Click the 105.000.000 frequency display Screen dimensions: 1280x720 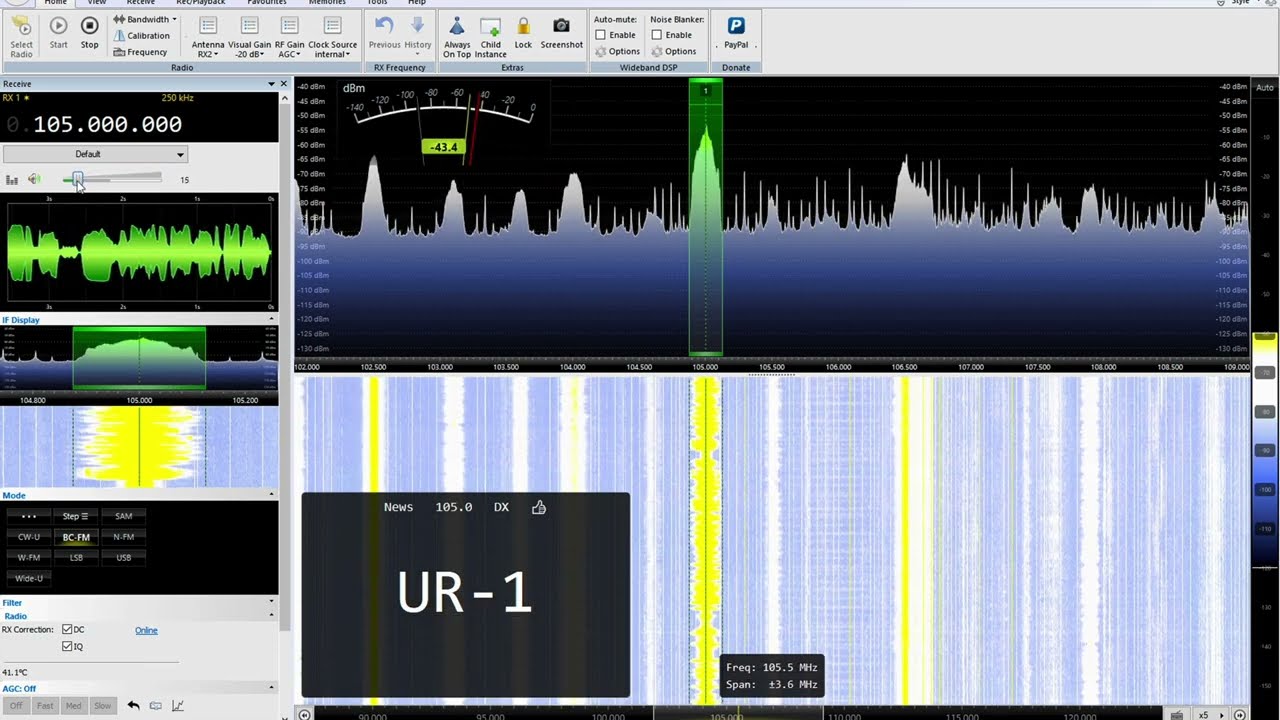(x=107, y=125)
